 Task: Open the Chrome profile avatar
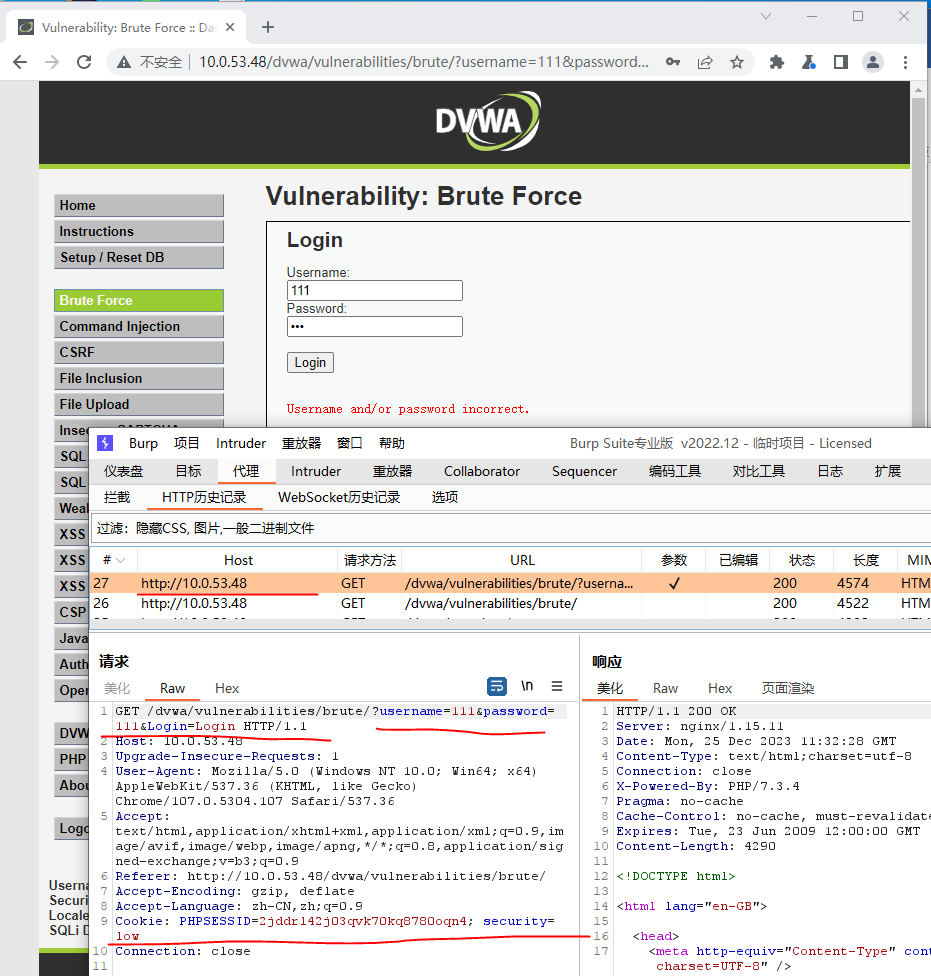tap(873, 62)
